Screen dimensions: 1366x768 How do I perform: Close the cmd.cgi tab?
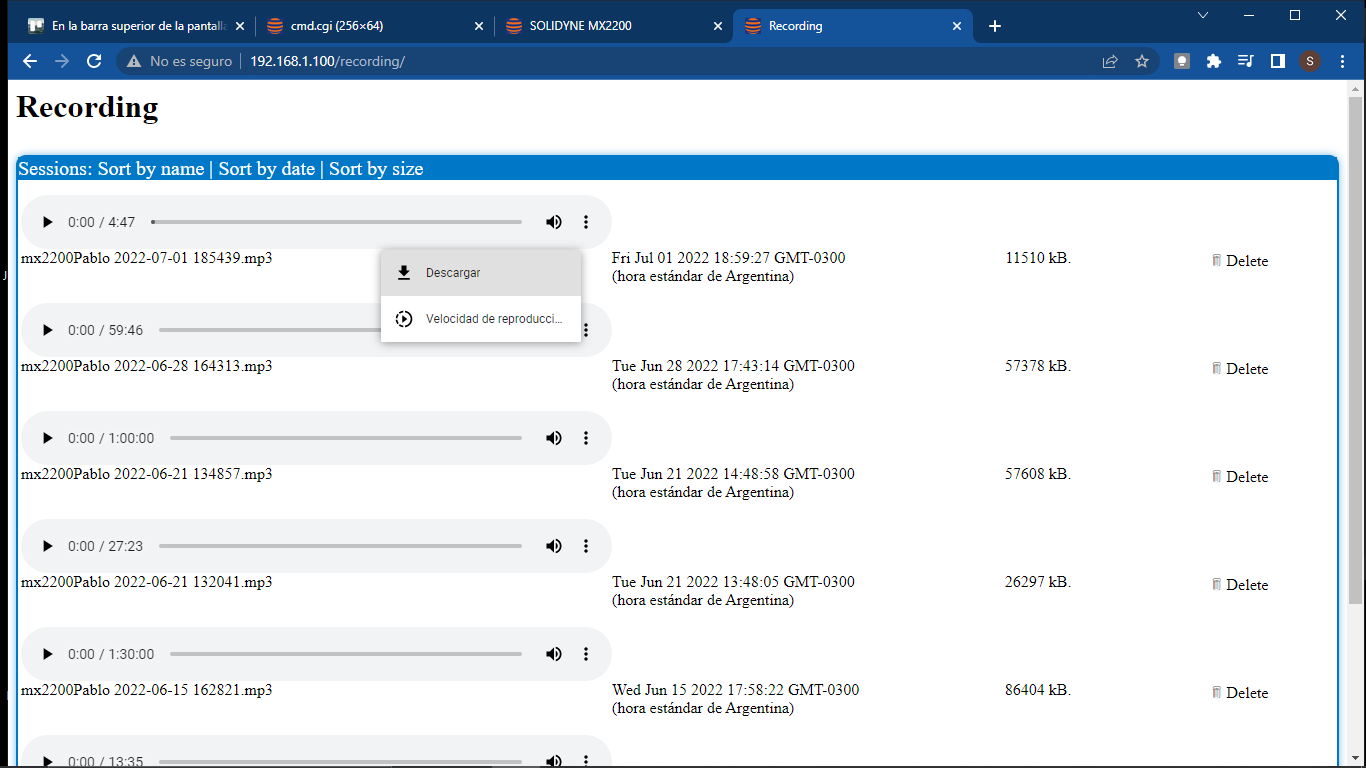click(x=478, y=27)
